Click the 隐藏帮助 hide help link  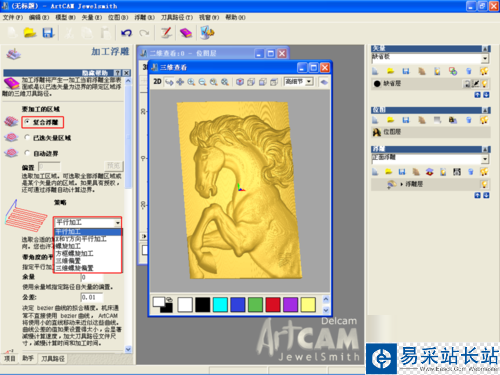point(95,73)
